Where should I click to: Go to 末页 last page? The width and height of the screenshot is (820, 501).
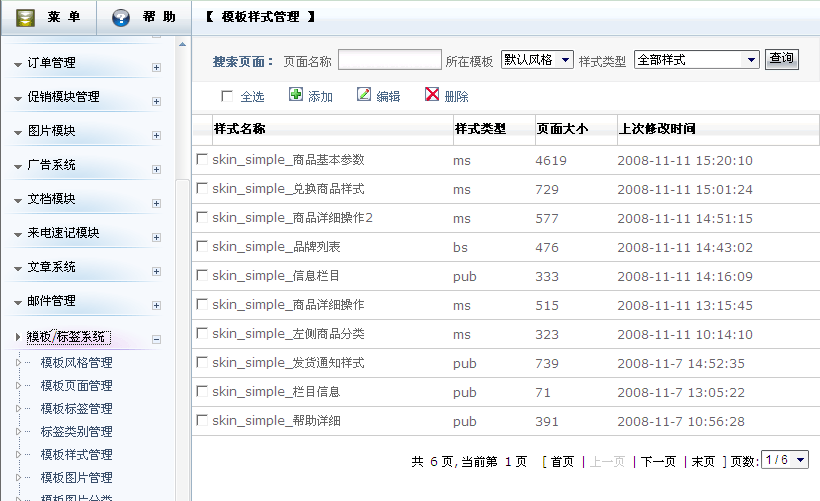(703, 461)
